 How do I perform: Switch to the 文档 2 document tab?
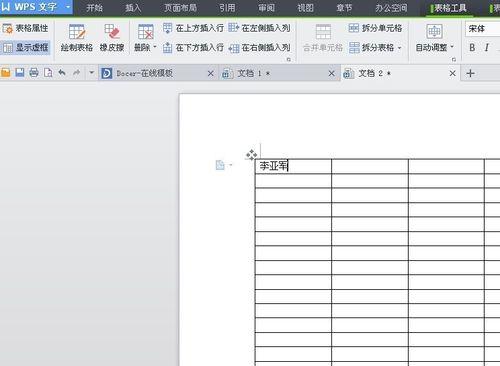pyautogui.click(x=400, y=73)
